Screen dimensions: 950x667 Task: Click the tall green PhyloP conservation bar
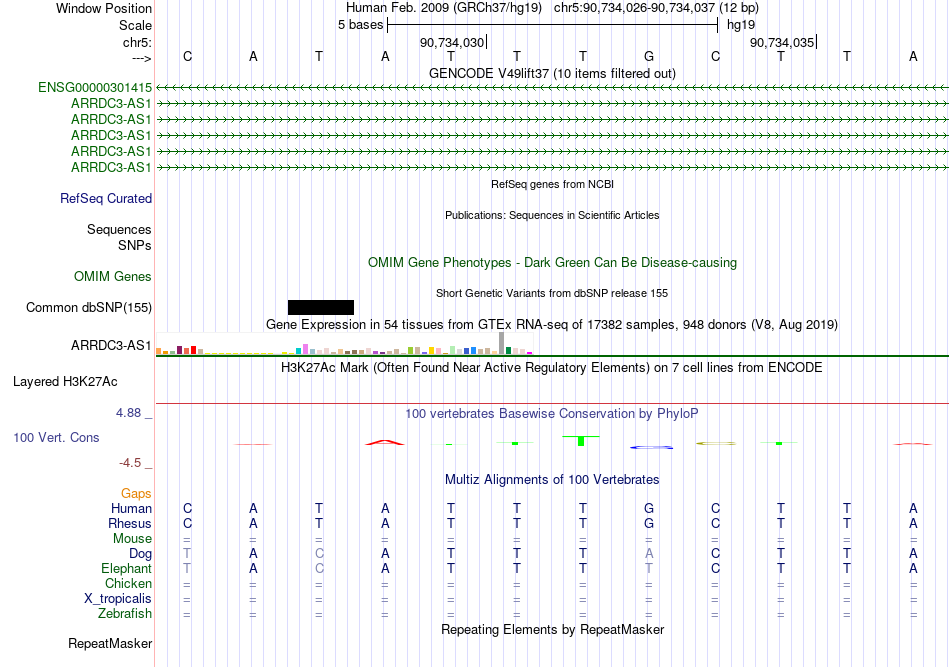pyautogui.click(x=581, y=440)
